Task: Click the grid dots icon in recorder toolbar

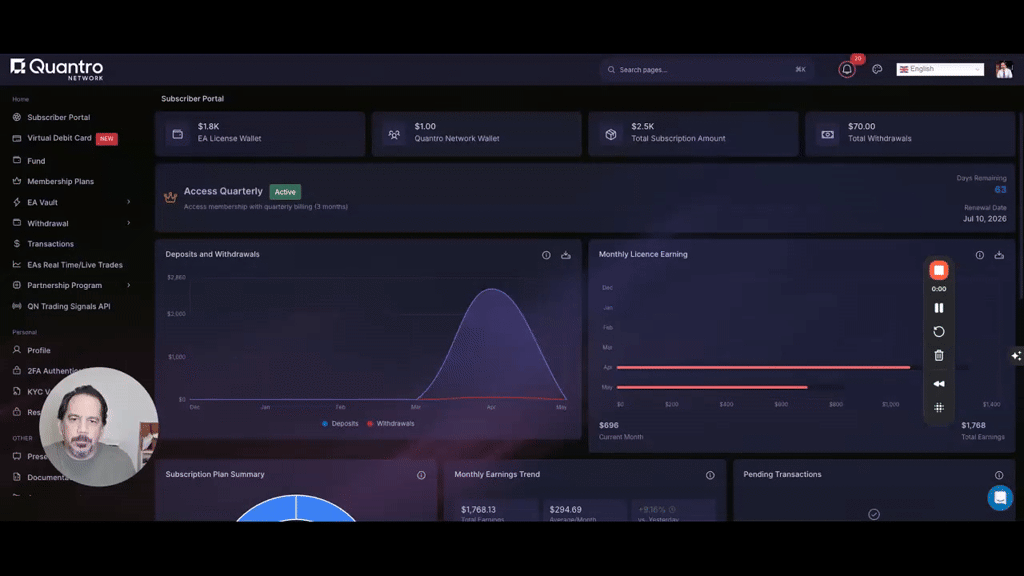Action: 938,408
